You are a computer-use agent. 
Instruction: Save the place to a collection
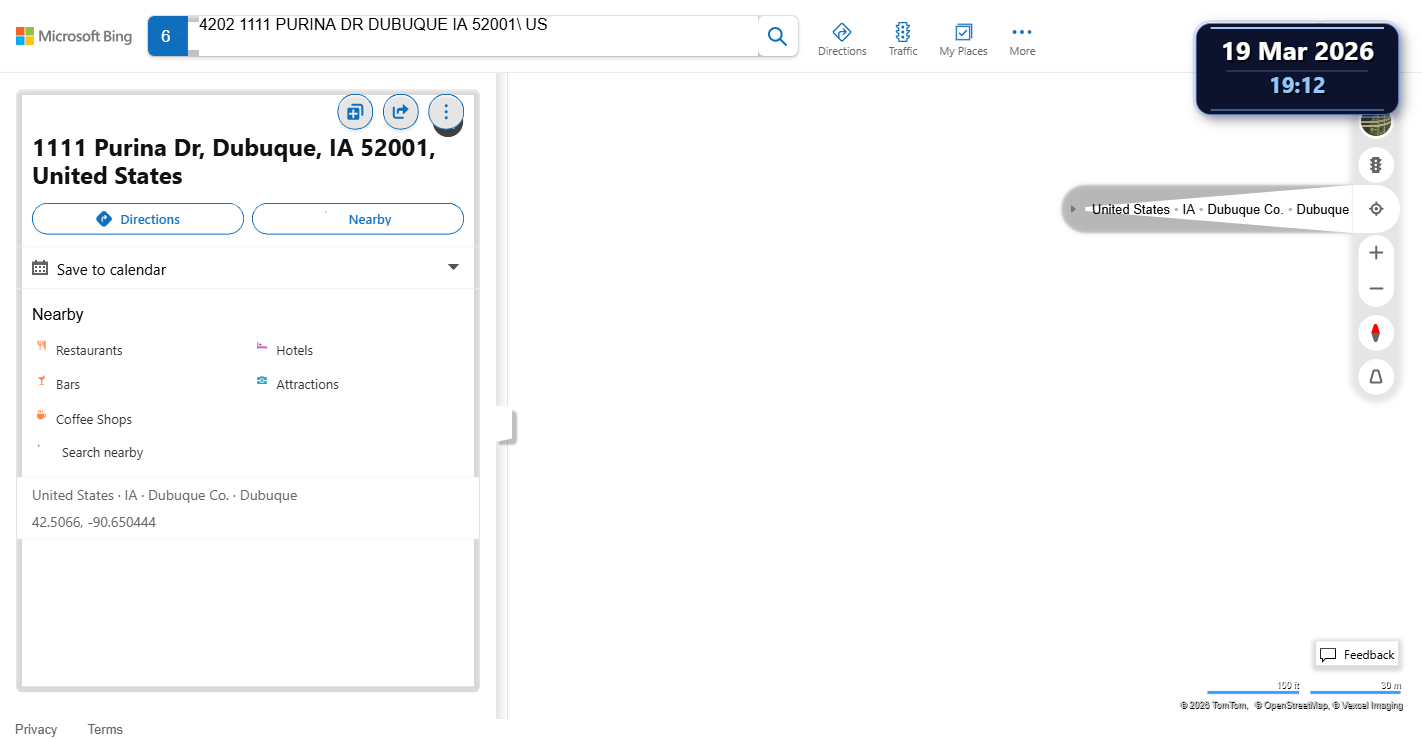[x=355, y=112]
